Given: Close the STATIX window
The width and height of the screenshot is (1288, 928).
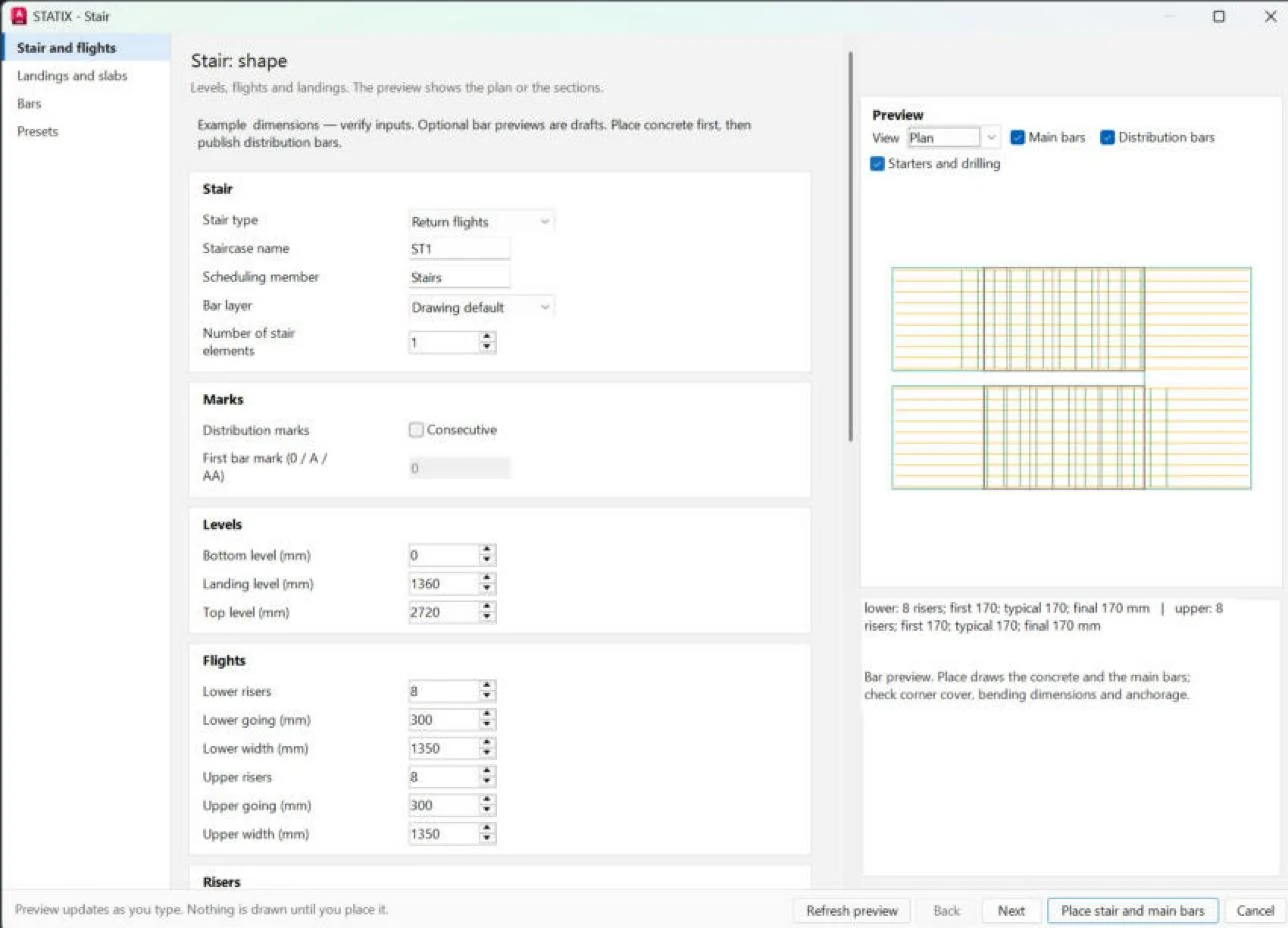Looking at the screenshot, I should (x=1270, y=16).
